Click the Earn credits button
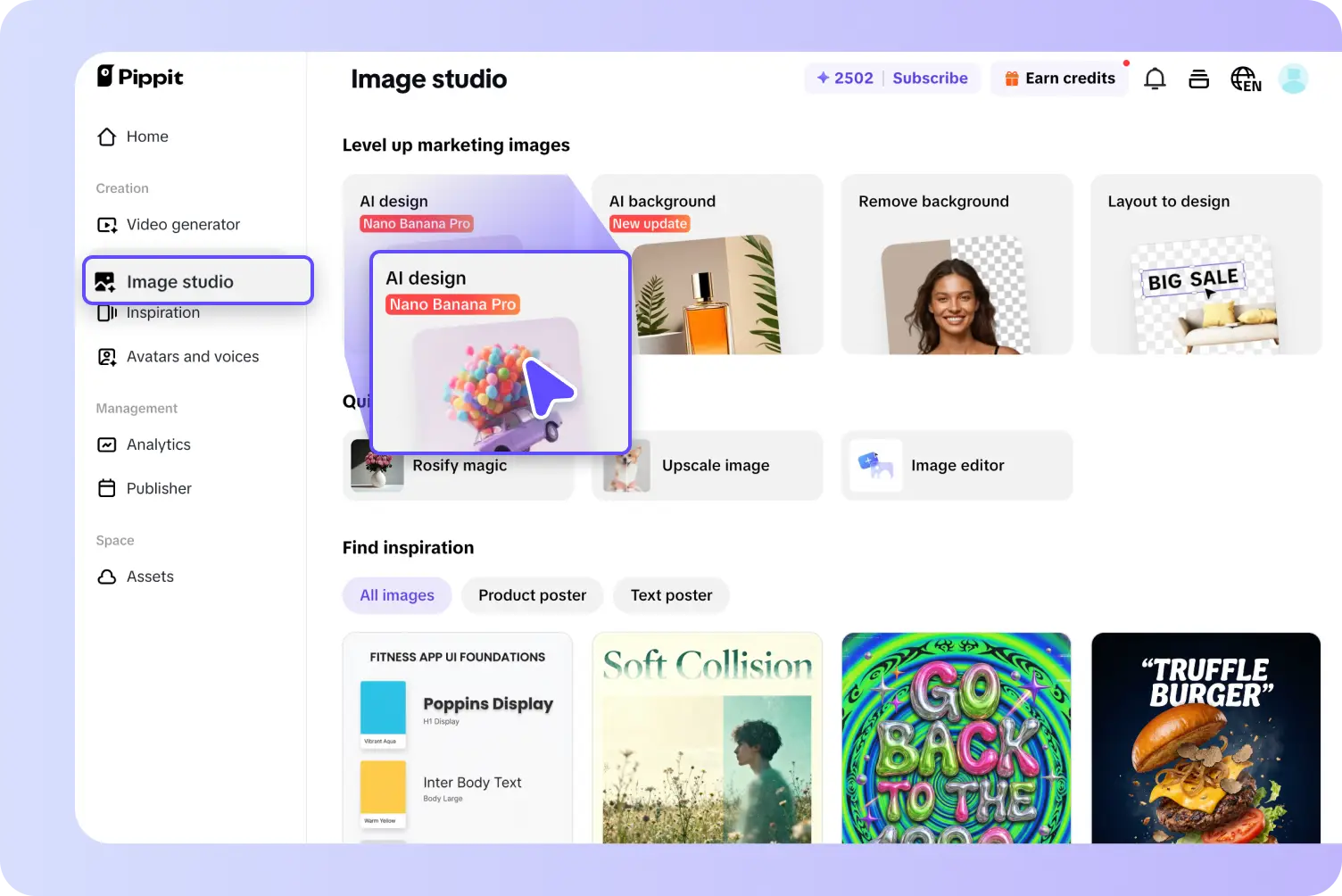The image size is (1342, 896). coord(1059,78)
